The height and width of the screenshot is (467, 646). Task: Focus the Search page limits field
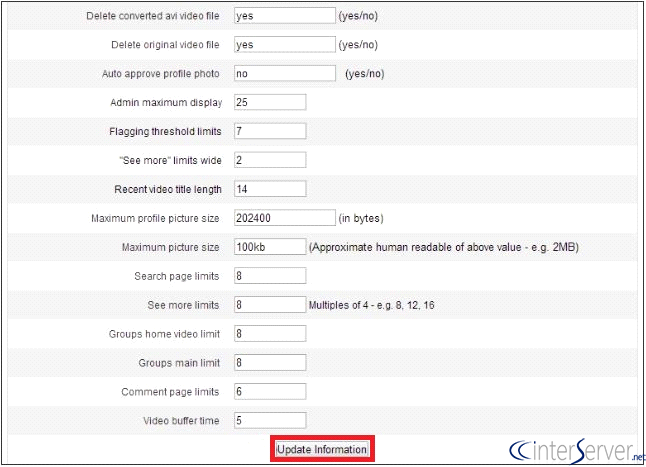[270, 276]
